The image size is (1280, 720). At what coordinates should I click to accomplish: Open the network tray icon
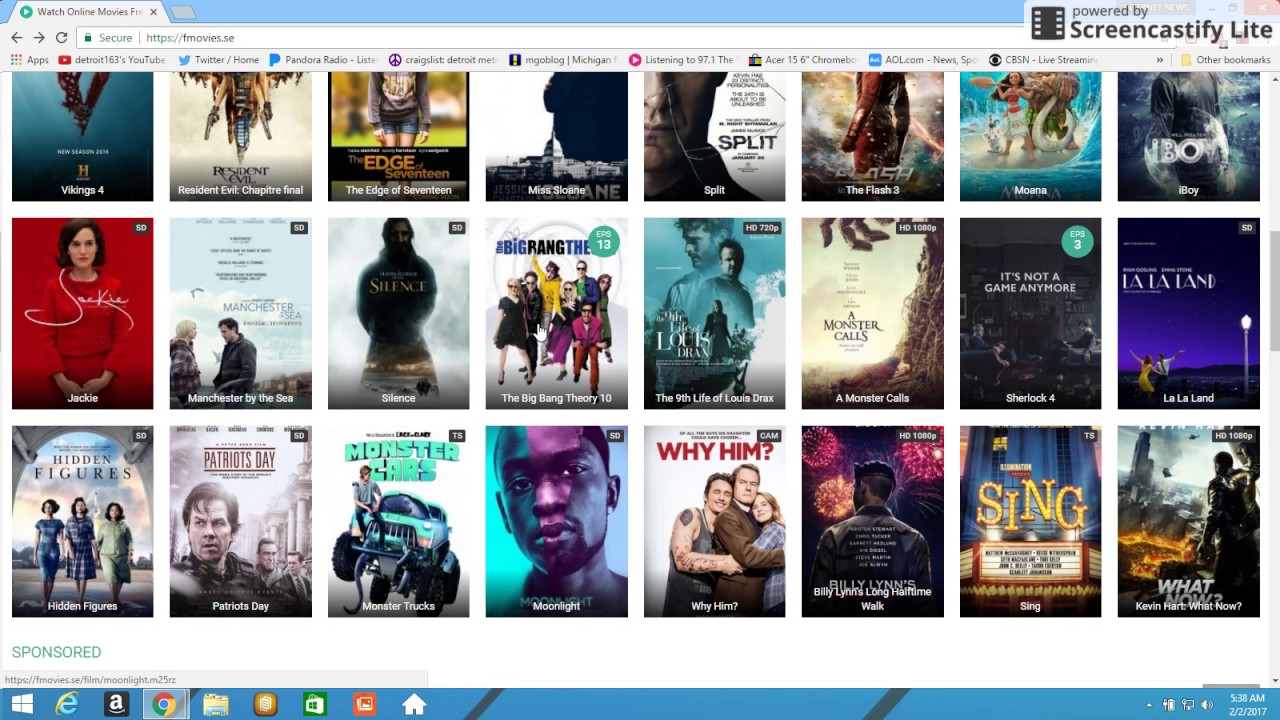[1187, 705]
